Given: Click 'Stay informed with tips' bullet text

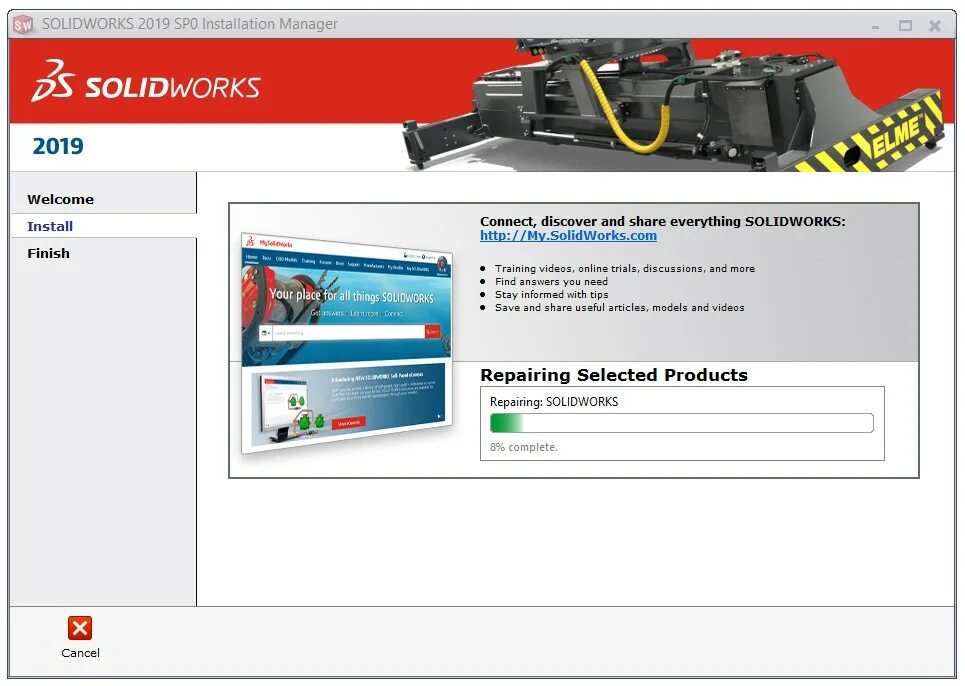Looking at the screenshot, I should point(551,294).
